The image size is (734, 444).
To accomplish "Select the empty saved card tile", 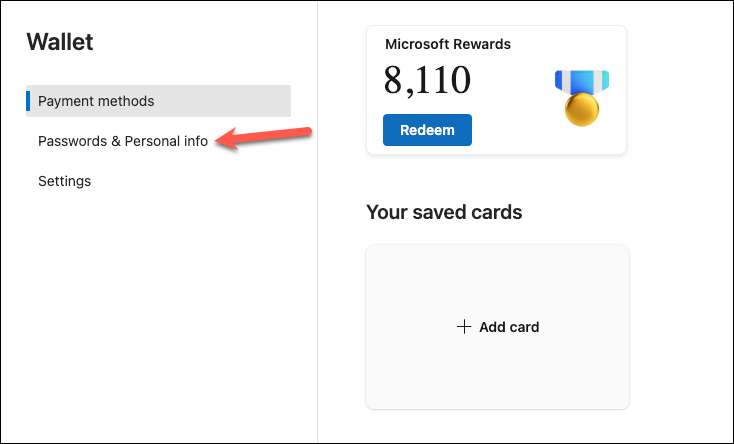I will coord(497,280).
